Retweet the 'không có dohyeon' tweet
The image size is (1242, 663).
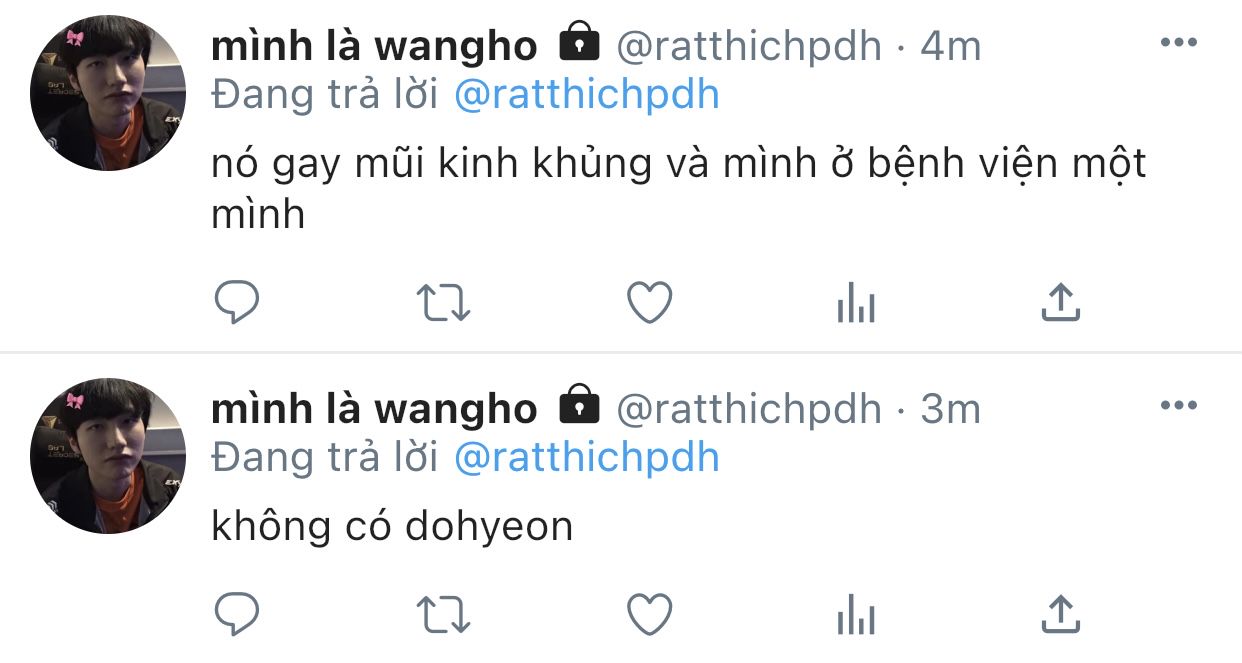click(443, 613)
